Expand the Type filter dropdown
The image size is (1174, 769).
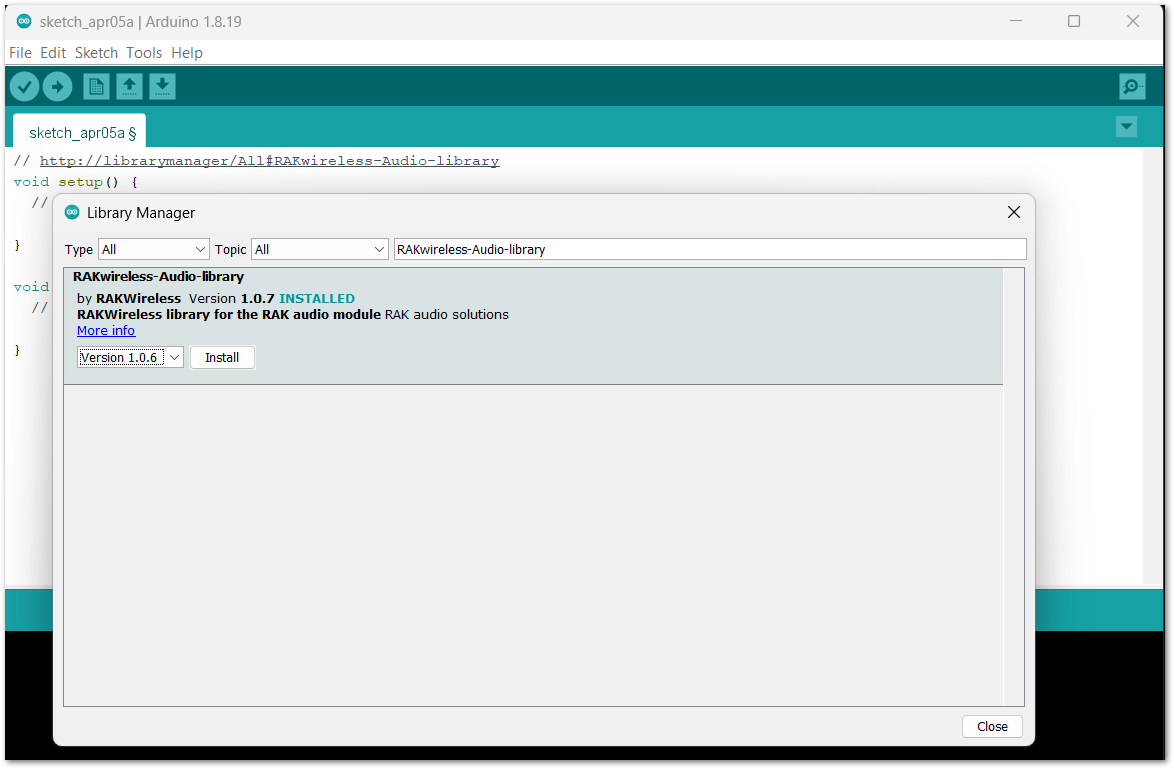pyautogui.click(x=153, y=249)
